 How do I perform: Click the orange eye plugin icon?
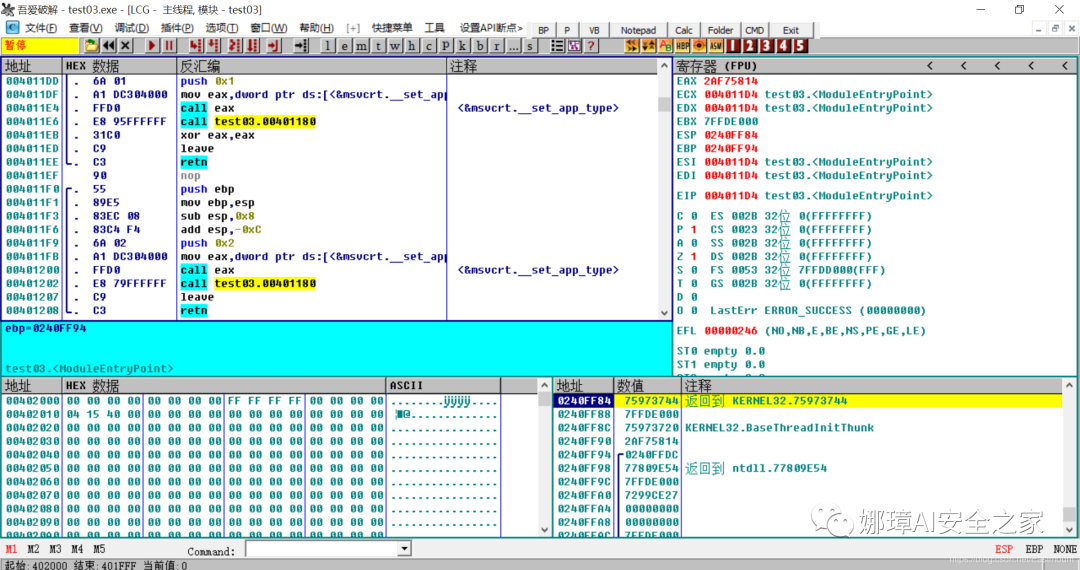tap(699, 45)
